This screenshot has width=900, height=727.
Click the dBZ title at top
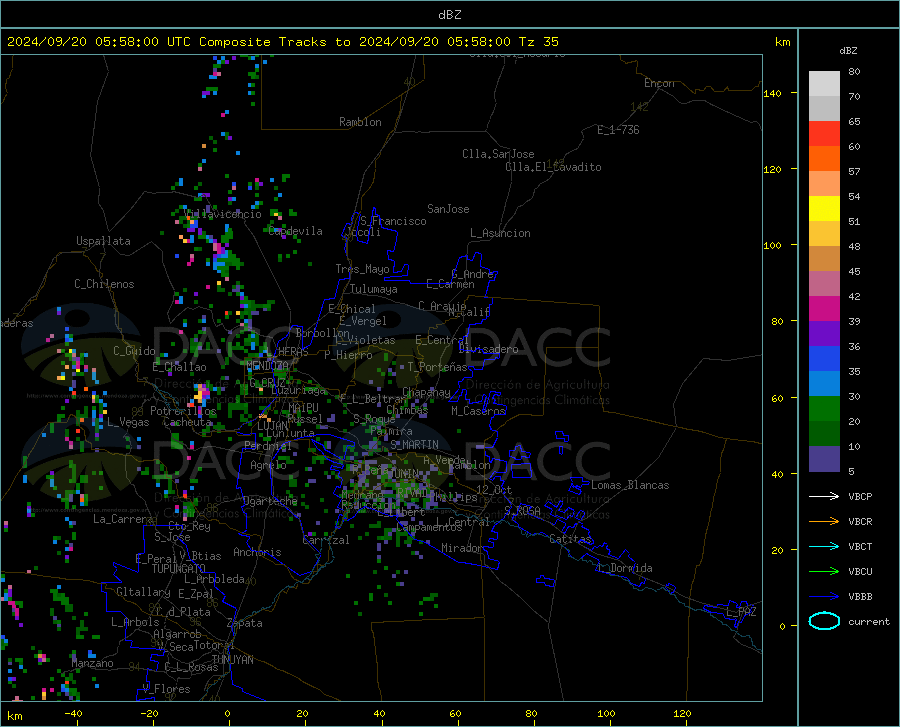tap(449, 15)
